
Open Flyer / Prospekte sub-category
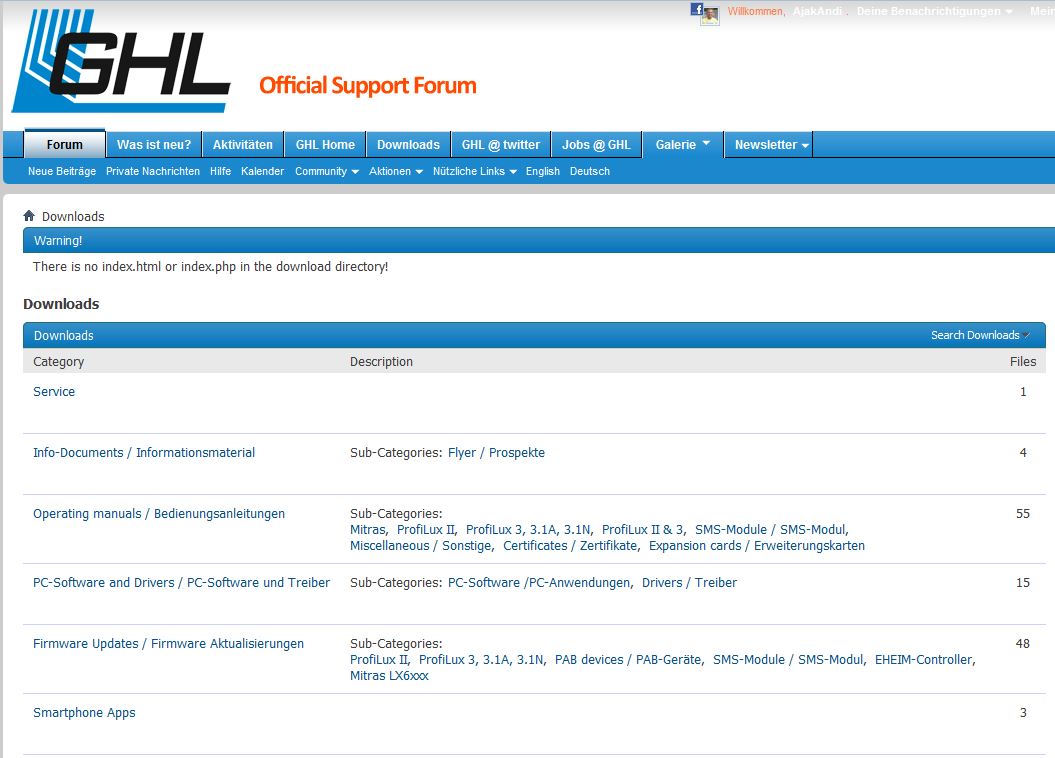coord(496,453)
